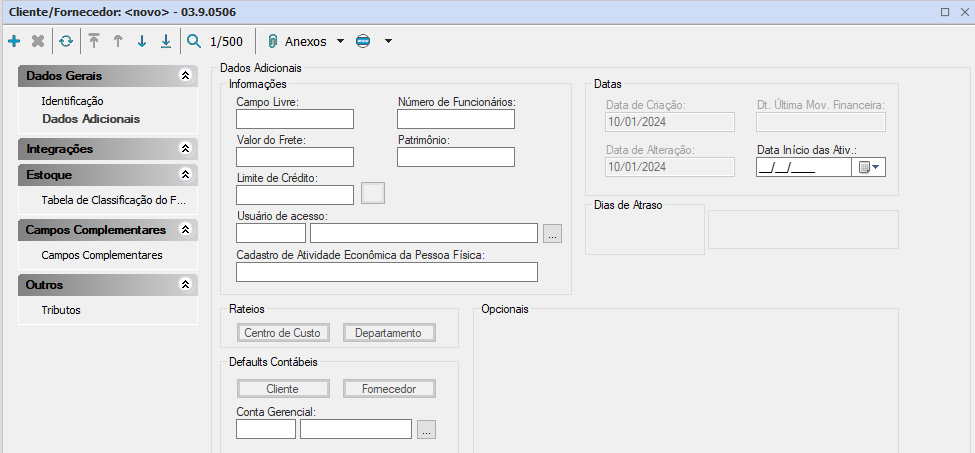Click the round blue icon after Anexos

point(363,41)
